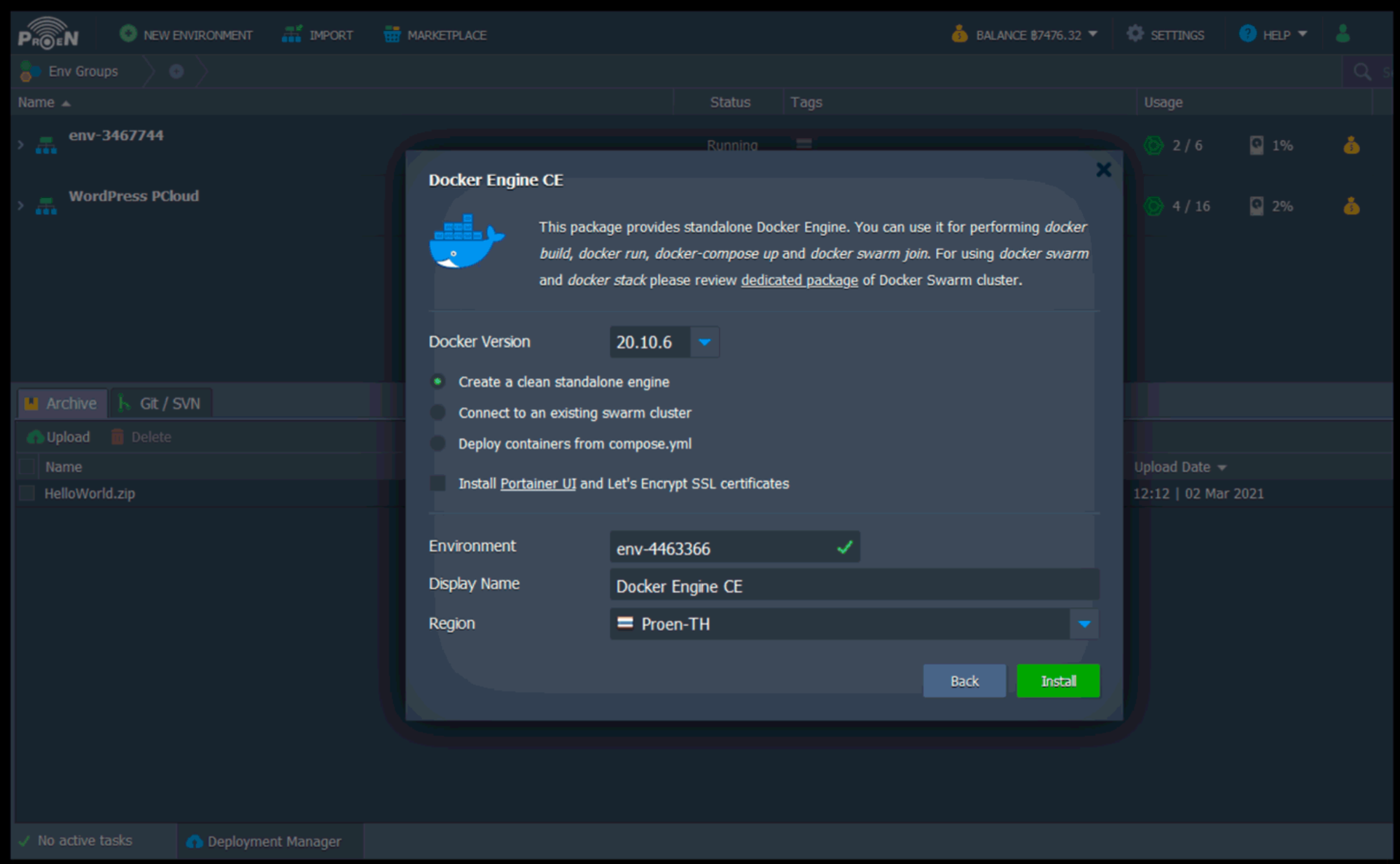Image resolution: width=1400 pixels, height=864 pixels.
Task: Click the cloudlets icon for WordPress PCloud
Action: click(1153, 206)
